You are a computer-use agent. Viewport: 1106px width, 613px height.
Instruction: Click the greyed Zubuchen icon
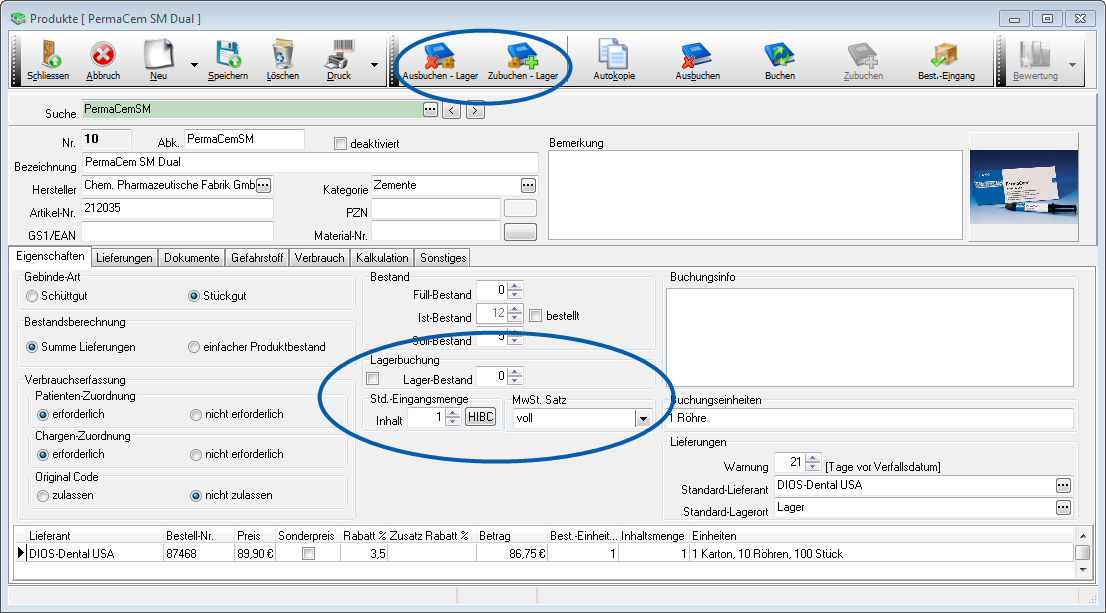pyautogui.click(x=863, y=55)
